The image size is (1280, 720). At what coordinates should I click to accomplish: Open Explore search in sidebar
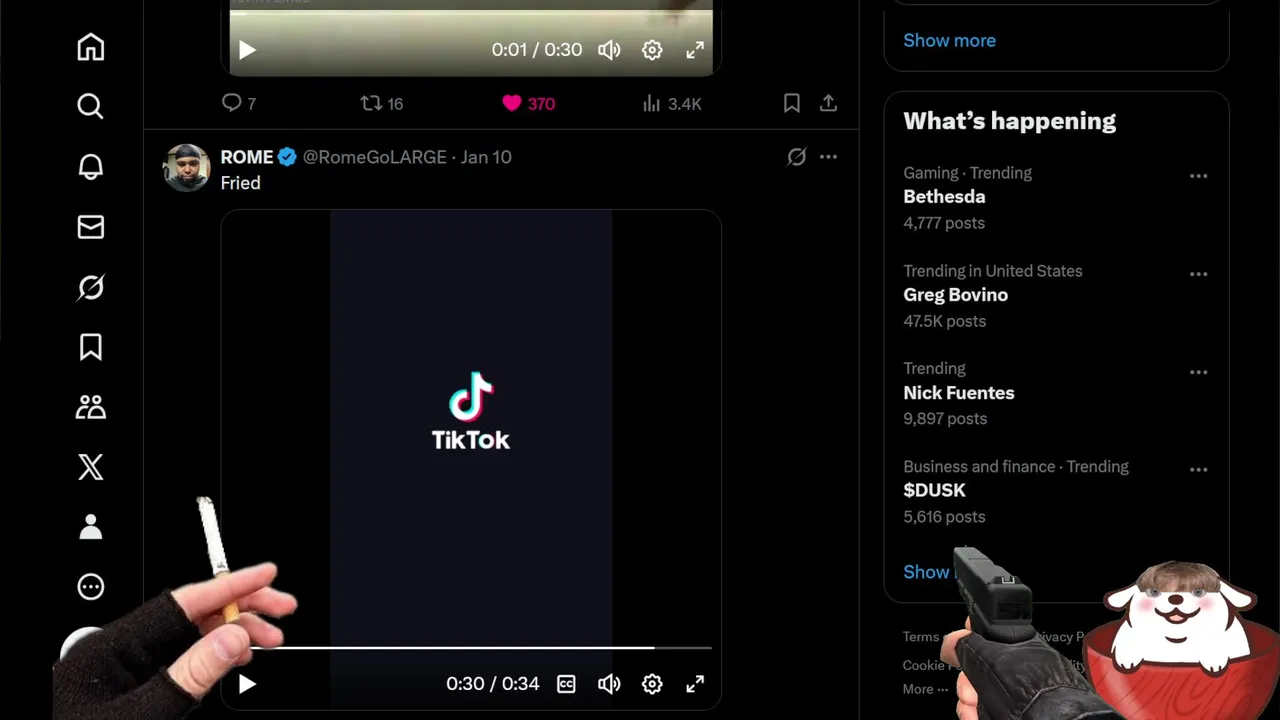91,106
